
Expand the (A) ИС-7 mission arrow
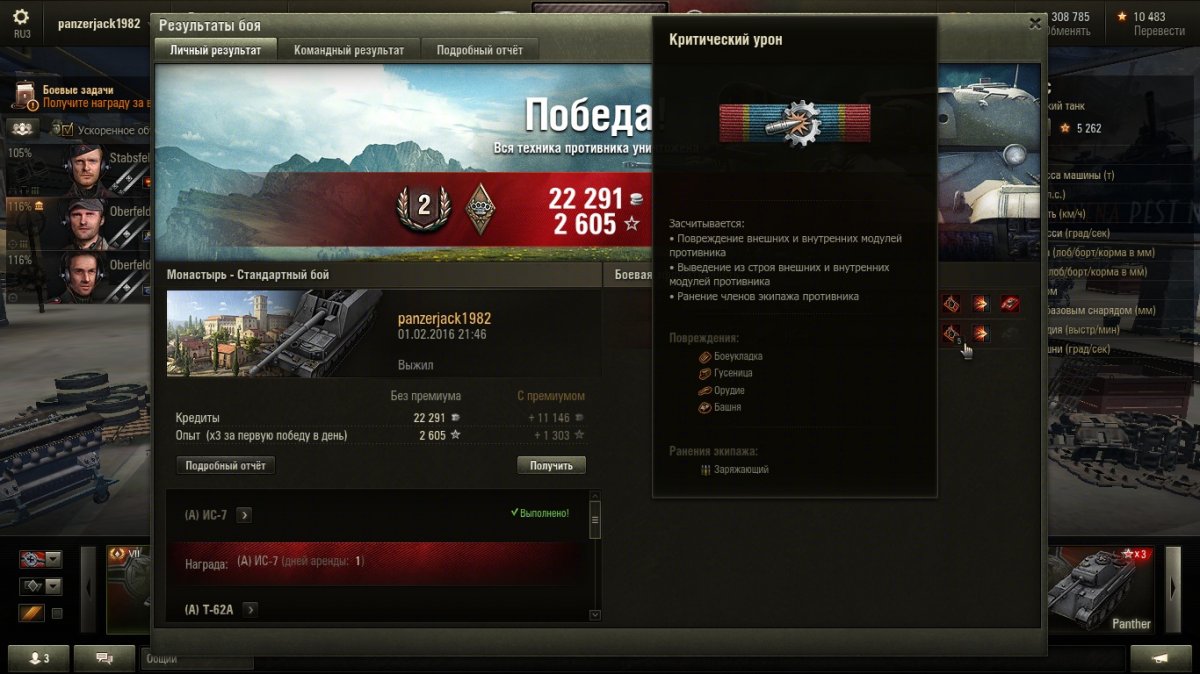pyautogui.click(x=244, y=515)
